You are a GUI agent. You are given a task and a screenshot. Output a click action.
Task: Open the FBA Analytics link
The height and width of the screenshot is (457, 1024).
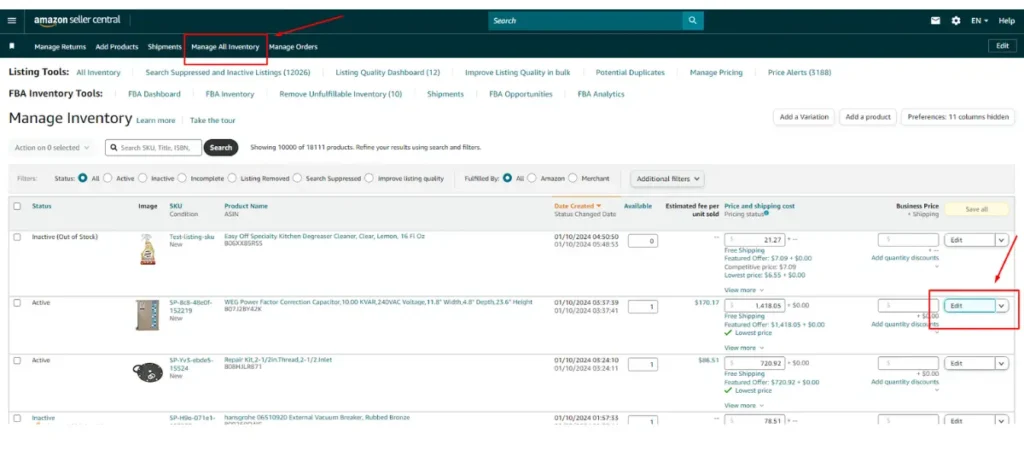click(x=601, y=94)
